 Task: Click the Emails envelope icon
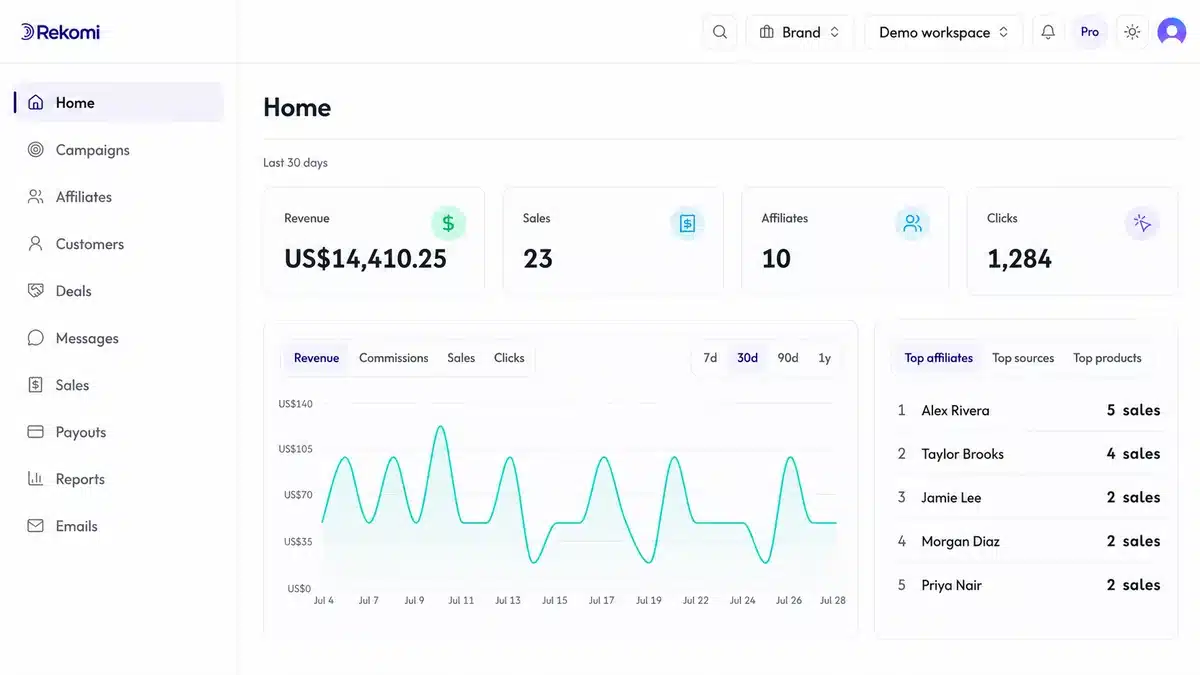coord(36,526)
